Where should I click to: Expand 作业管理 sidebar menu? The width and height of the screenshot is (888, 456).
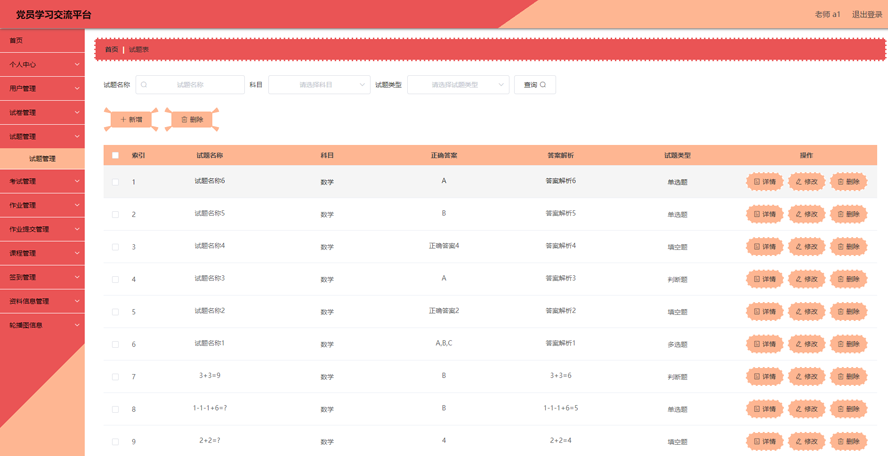pyautogui.click(x=42, y=205)
